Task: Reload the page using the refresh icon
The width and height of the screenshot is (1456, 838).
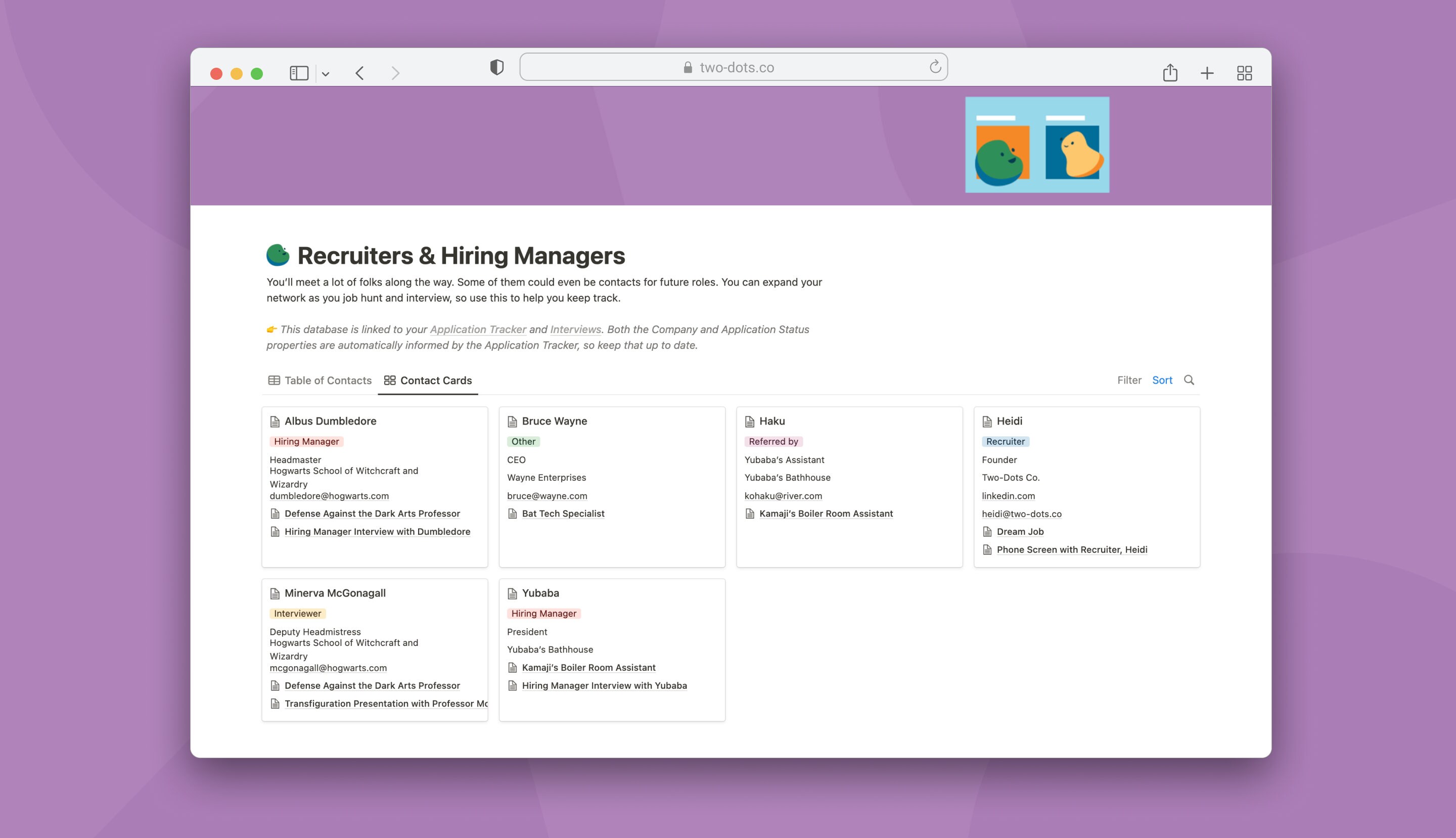Action: click(x=934, y=66)
